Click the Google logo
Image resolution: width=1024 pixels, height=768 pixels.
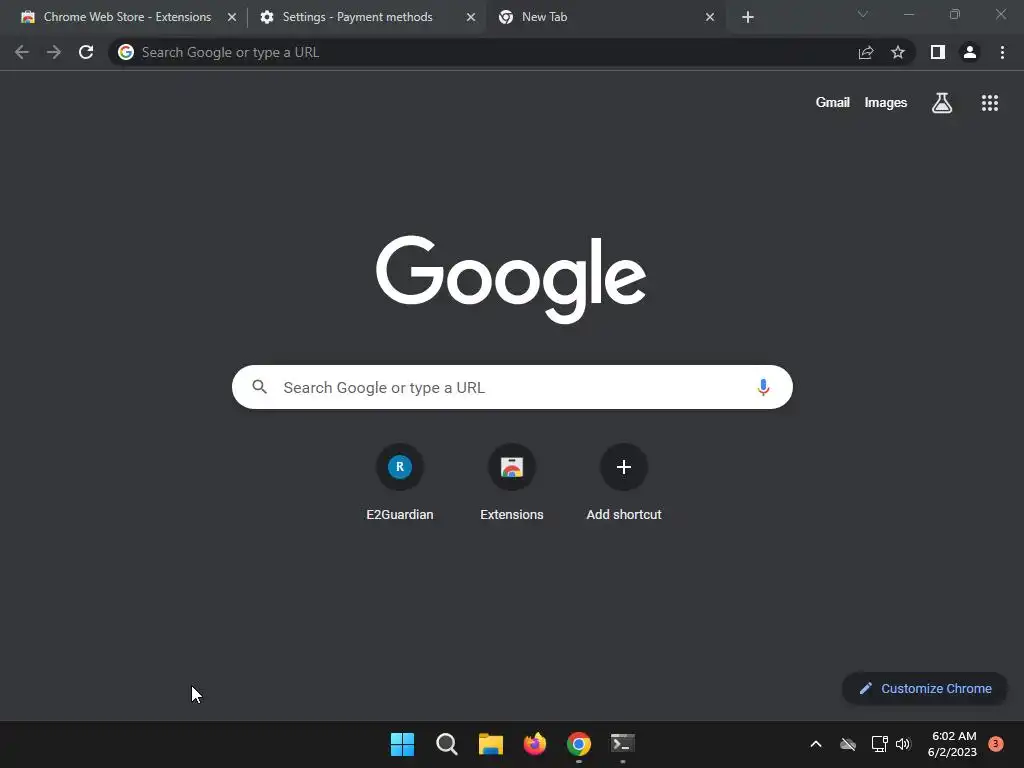(x=511, y=279)
